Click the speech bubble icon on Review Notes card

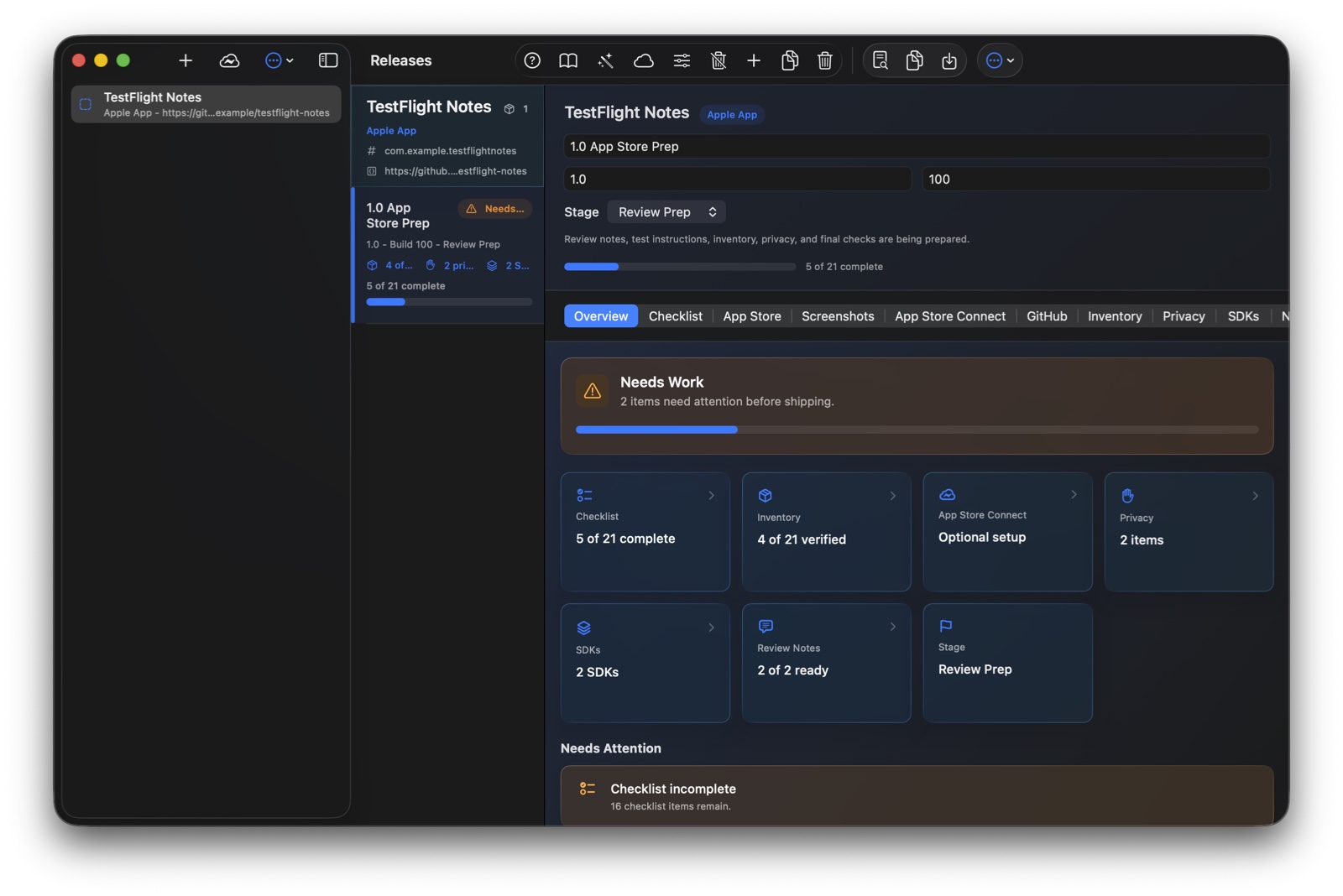pos(766,627)
